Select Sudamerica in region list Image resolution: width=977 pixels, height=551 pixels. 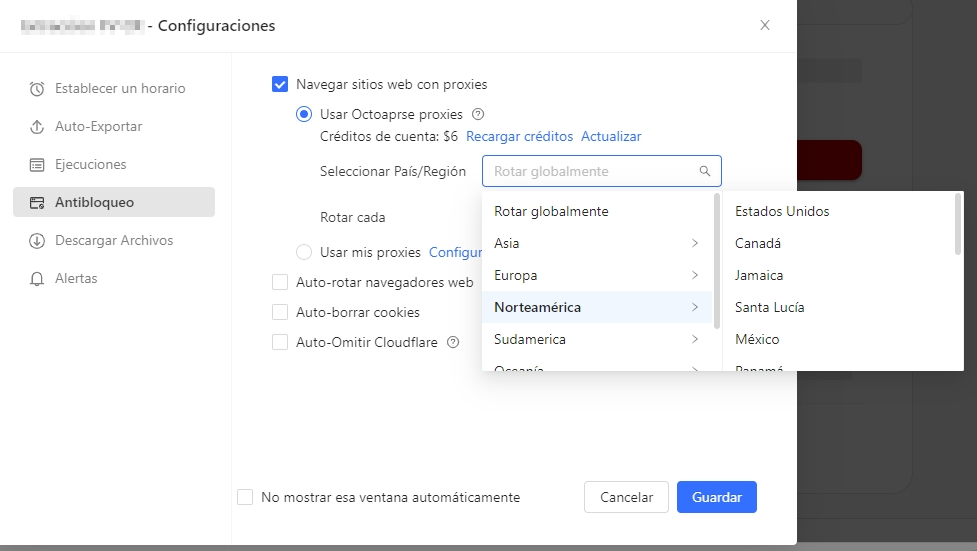tap(597, 339)
